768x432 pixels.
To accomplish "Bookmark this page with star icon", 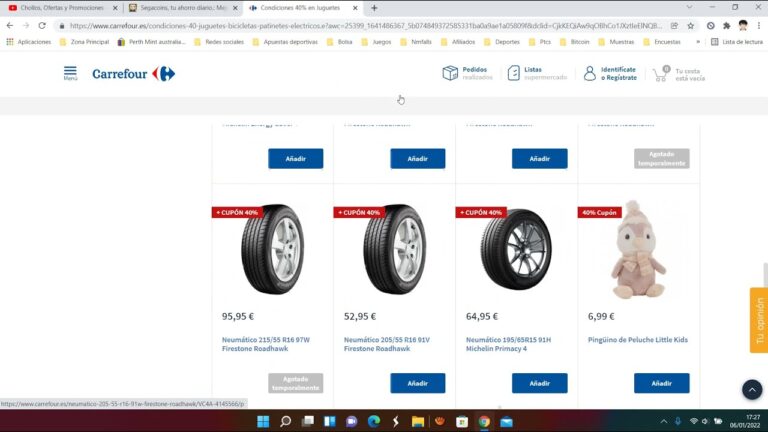I will pos(691,25).
